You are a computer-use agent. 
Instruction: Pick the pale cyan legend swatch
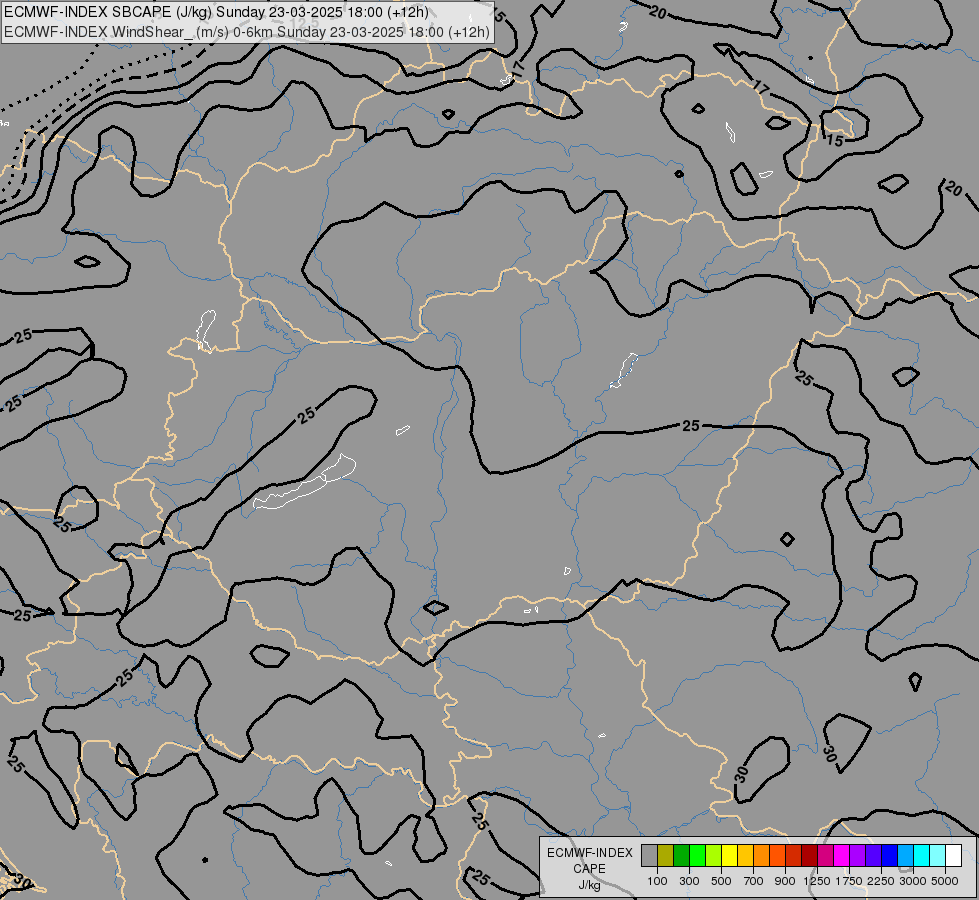938,856
